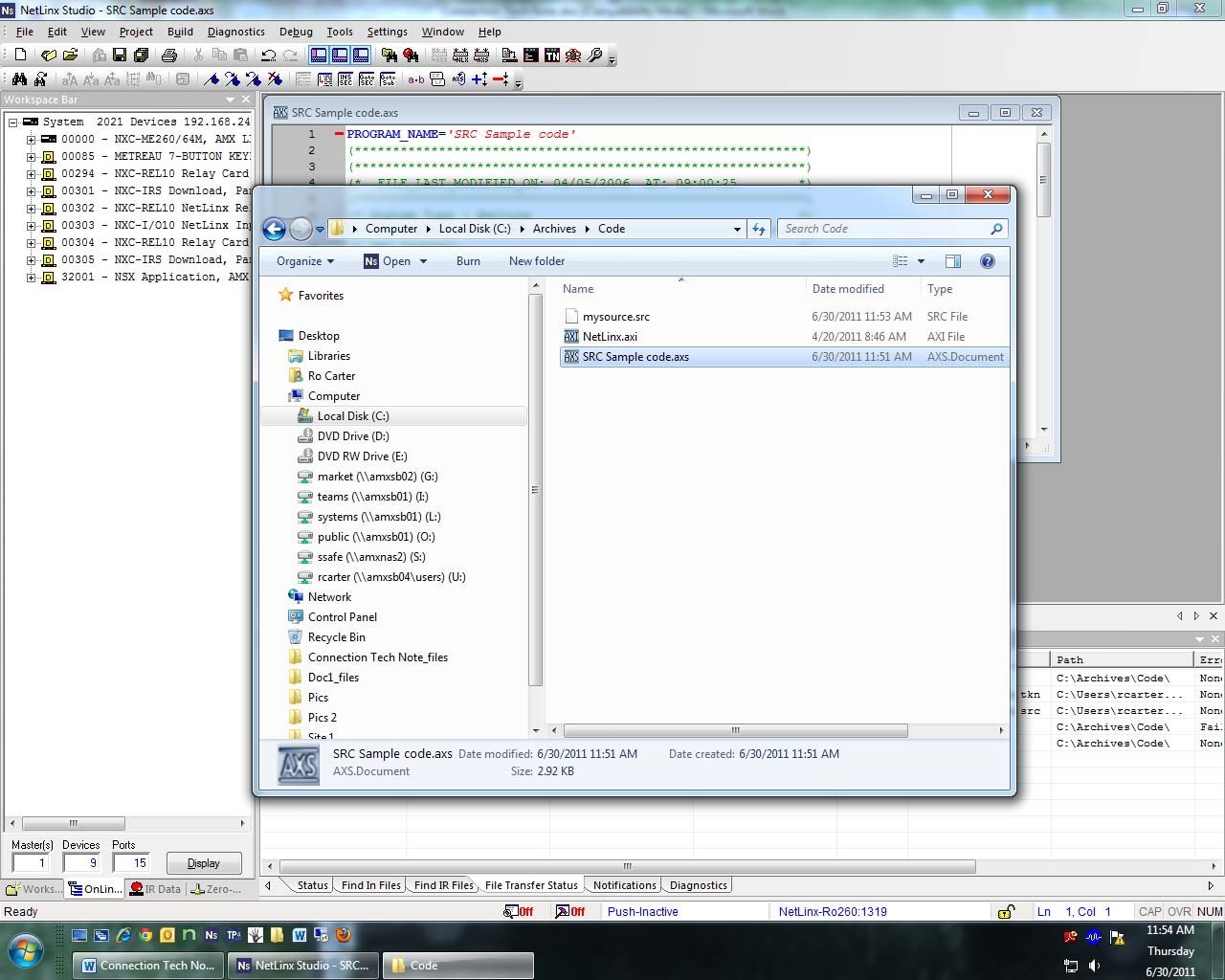Toggle bookmark using blue flag icon
The width and height of the screenshot is (1225, 980).
pos(211,79)
